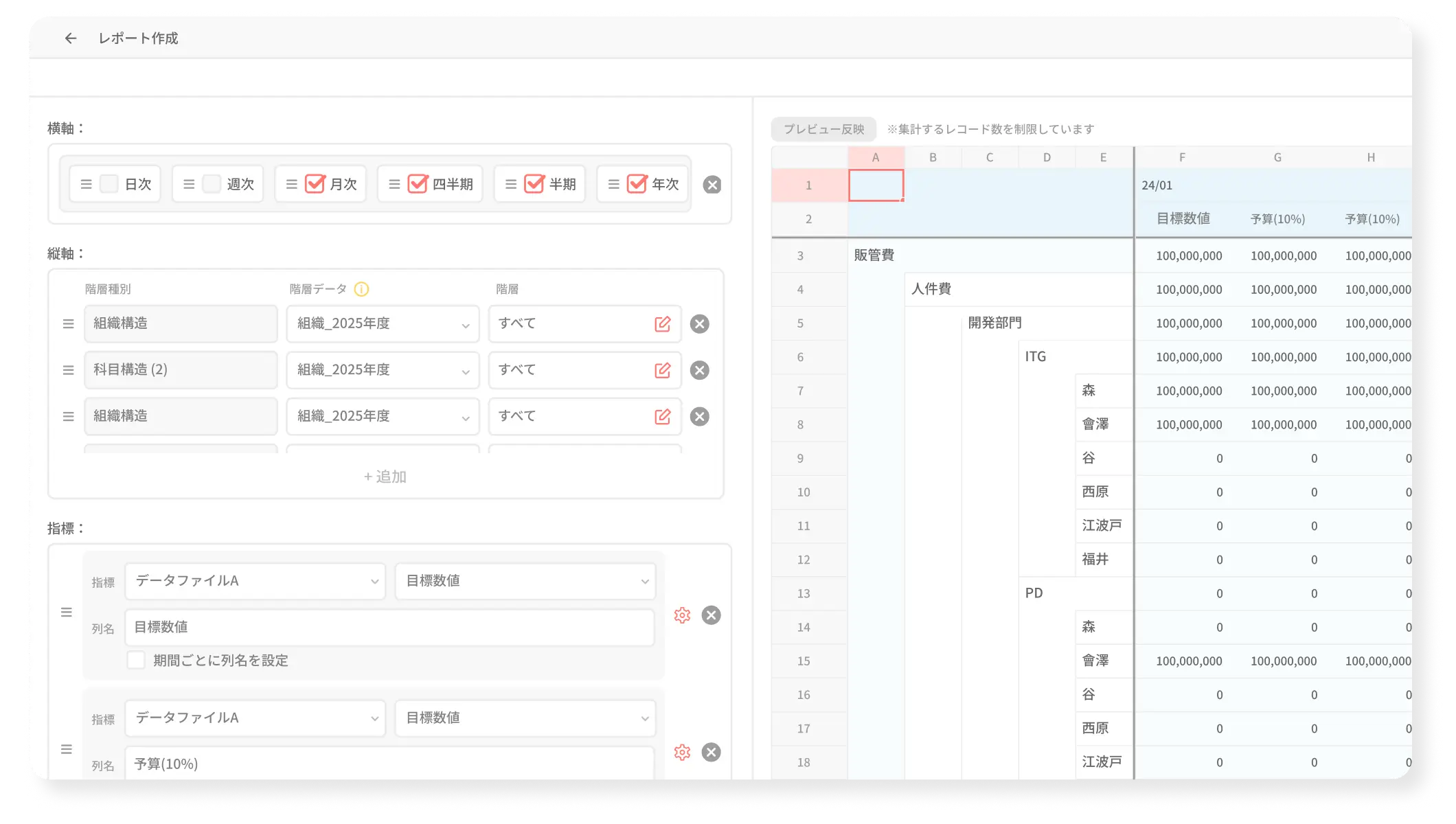
Task: Click the edit icon in 科目構造 (2) row
Action: pos(662,370)
